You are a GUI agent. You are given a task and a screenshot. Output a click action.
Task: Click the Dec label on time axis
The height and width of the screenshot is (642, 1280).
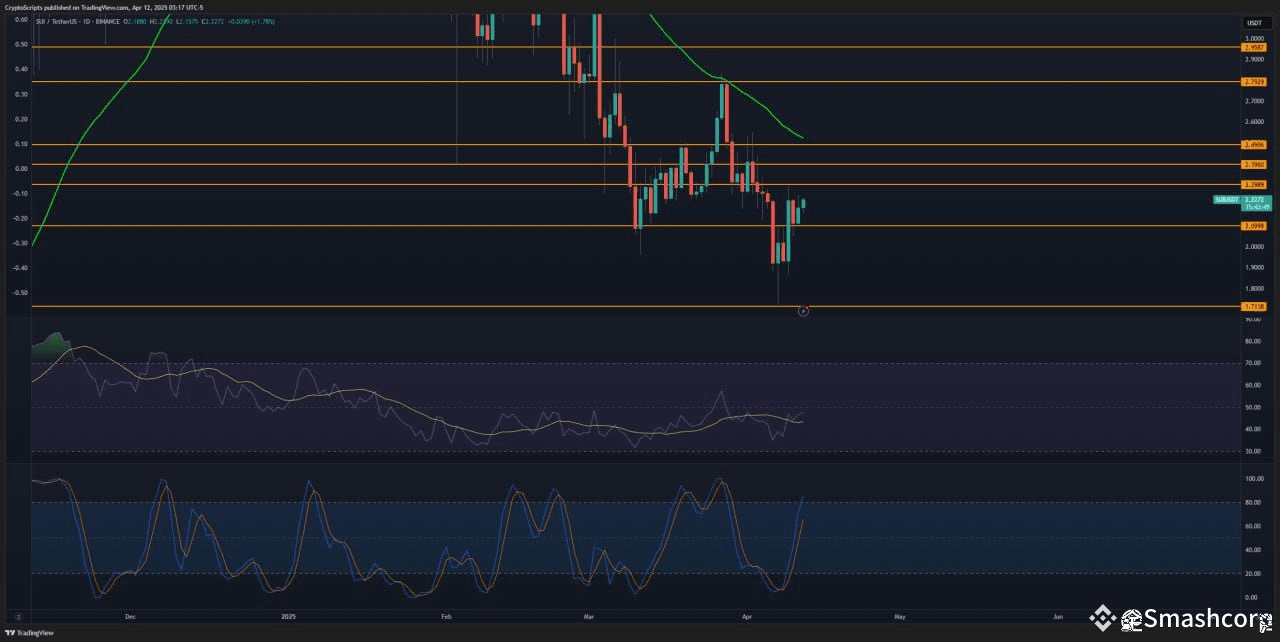coord(129,617)
